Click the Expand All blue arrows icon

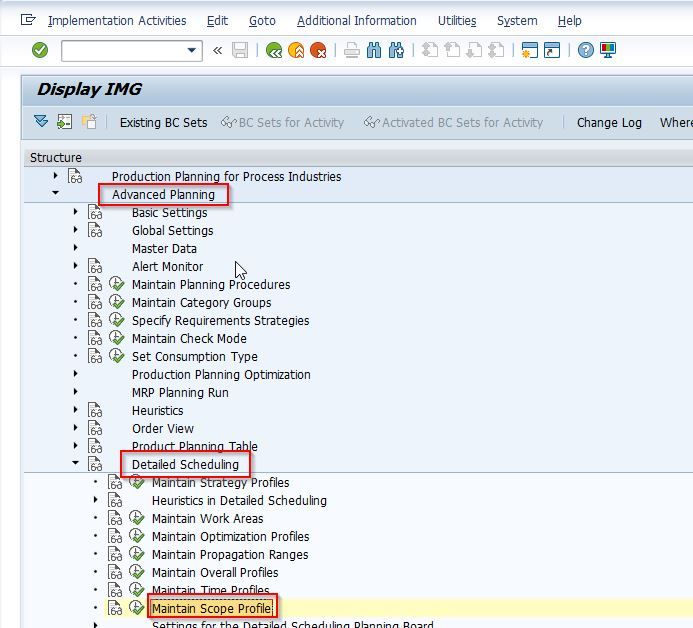[41, 122]
